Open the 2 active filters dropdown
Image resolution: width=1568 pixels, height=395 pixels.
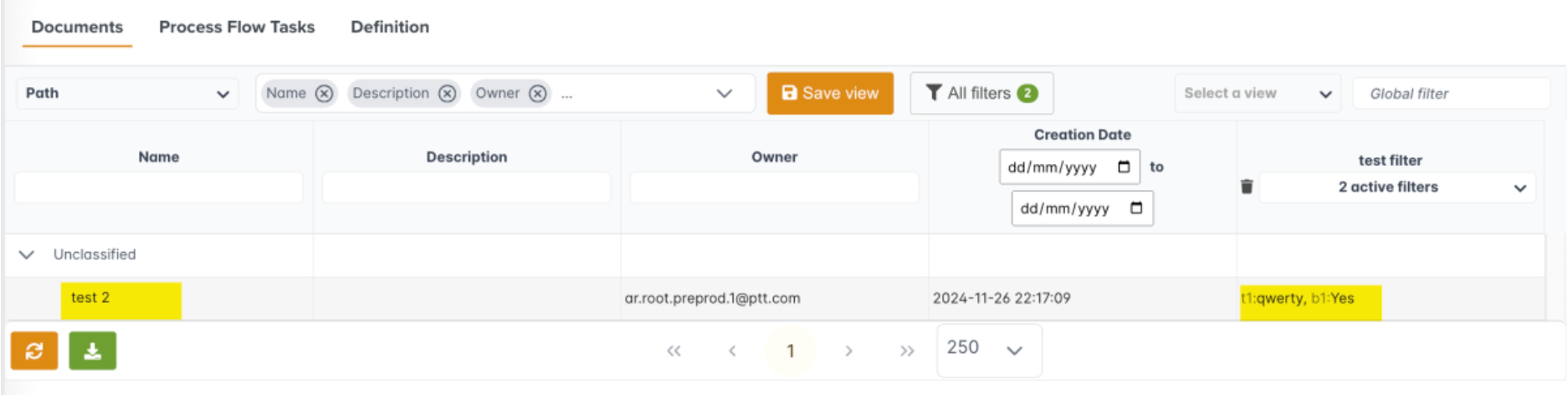point(1396,187)
